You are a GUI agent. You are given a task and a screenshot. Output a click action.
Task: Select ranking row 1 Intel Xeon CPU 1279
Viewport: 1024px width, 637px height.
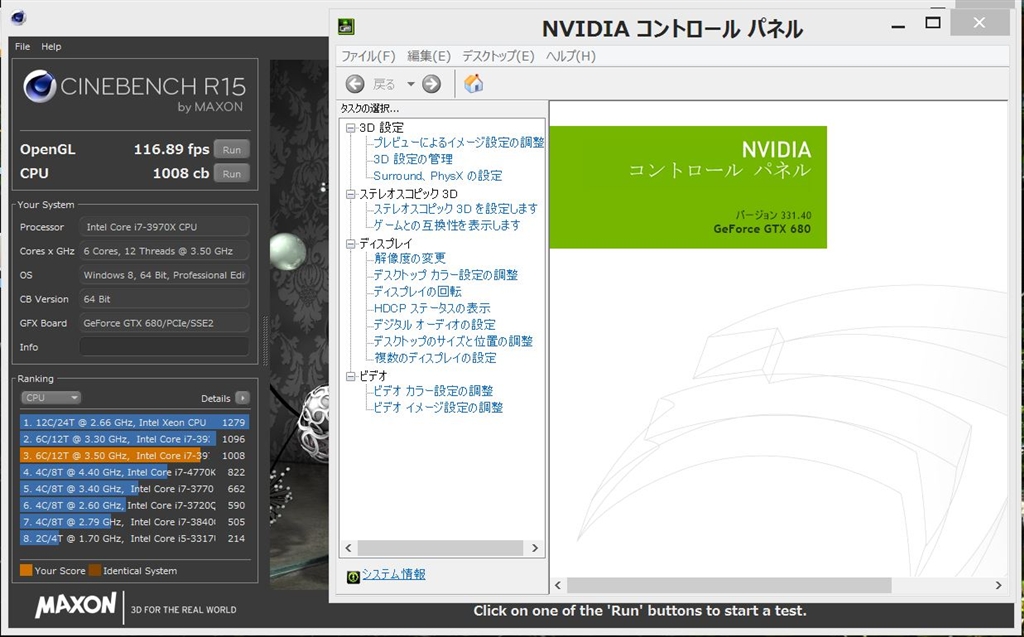[x=135, y=423]
